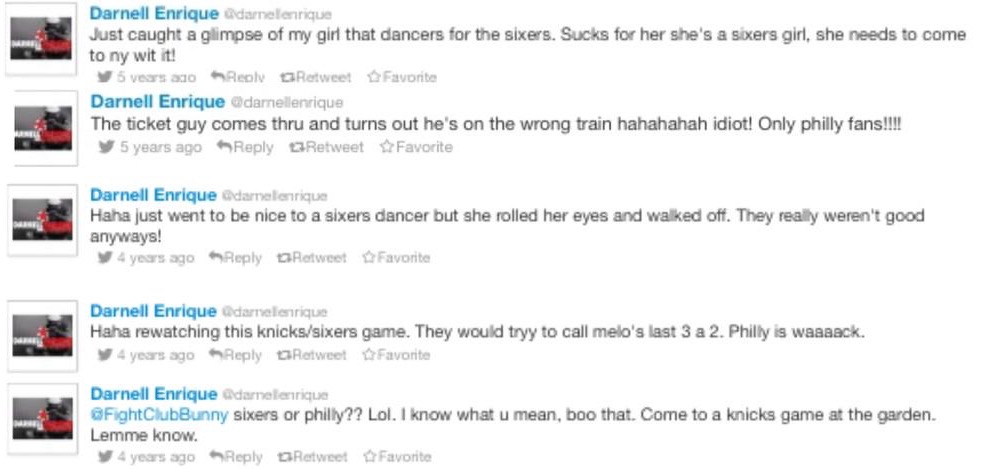Retweet the rolled her eyes tweet
Screen dimensions: 991x469
[x=314, y=257]
